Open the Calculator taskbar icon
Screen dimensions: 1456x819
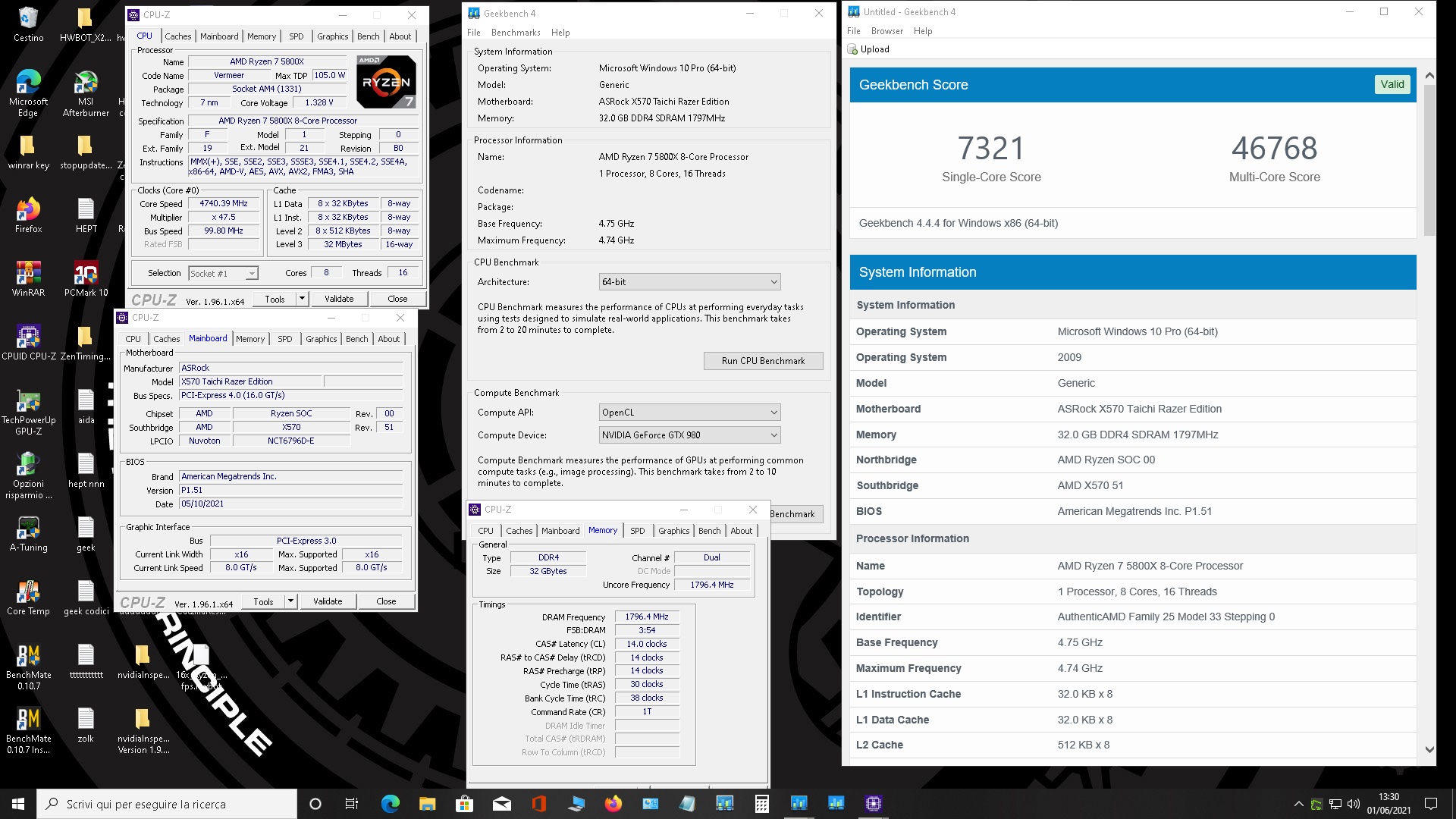click(761, 804)
